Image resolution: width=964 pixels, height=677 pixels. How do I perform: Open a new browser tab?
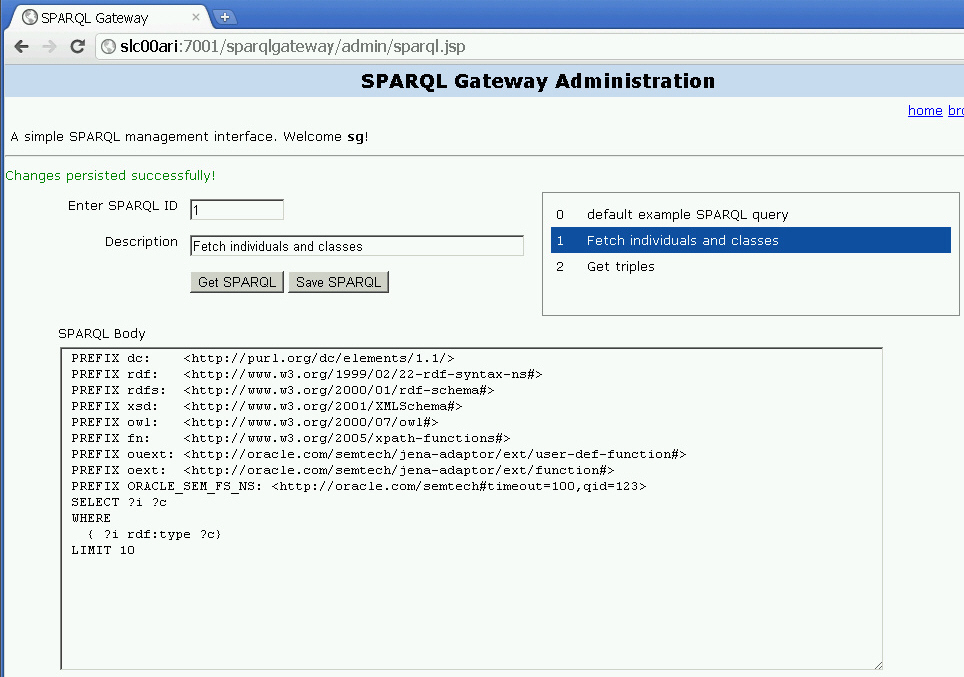(225, 17)
